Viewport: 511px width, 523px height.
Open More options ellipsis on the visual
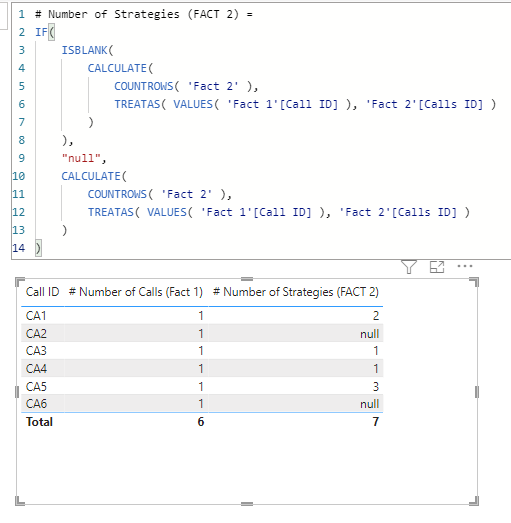(x=465, y=266)
